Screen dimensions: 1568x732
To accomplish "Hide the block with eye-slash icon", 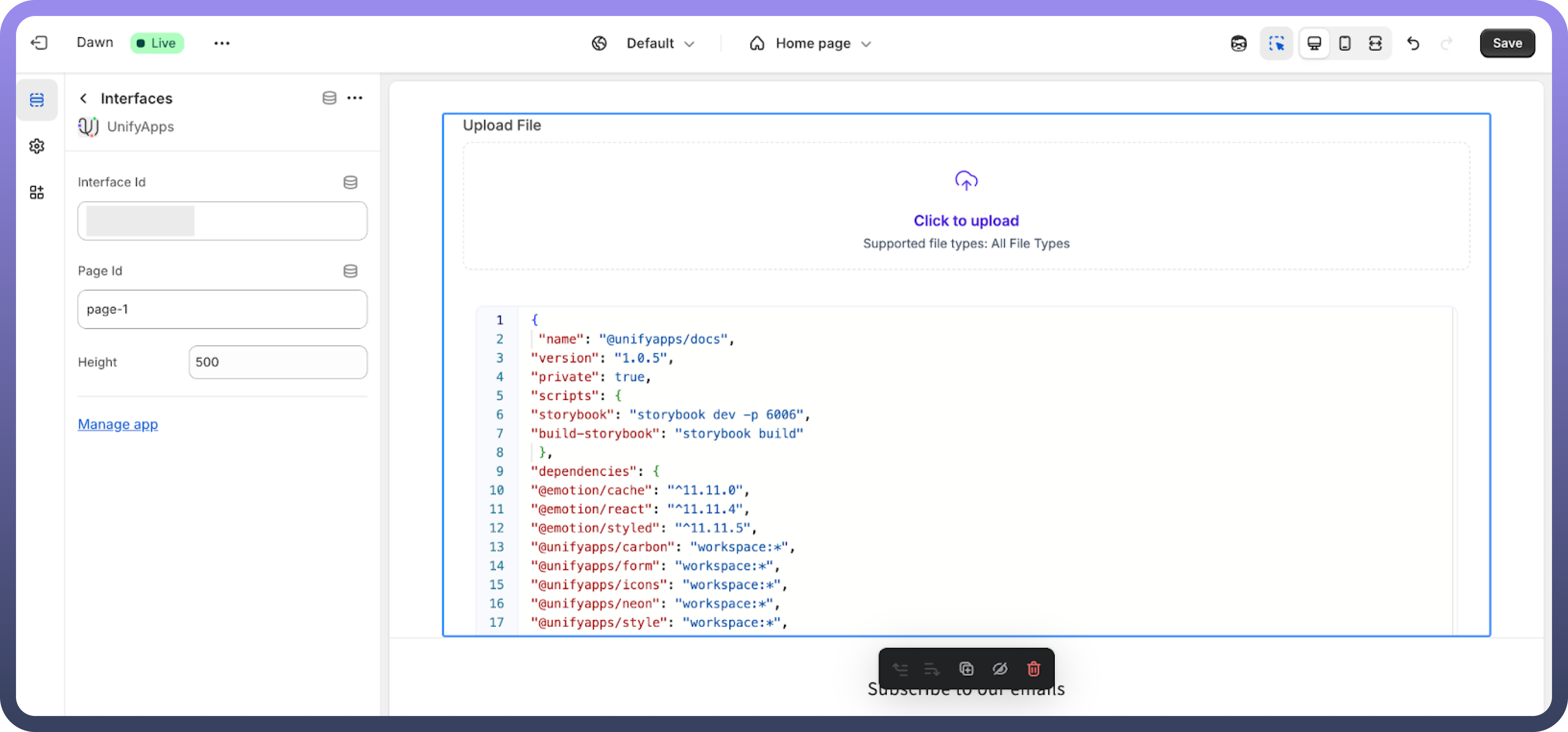I will coord(1000,669).
